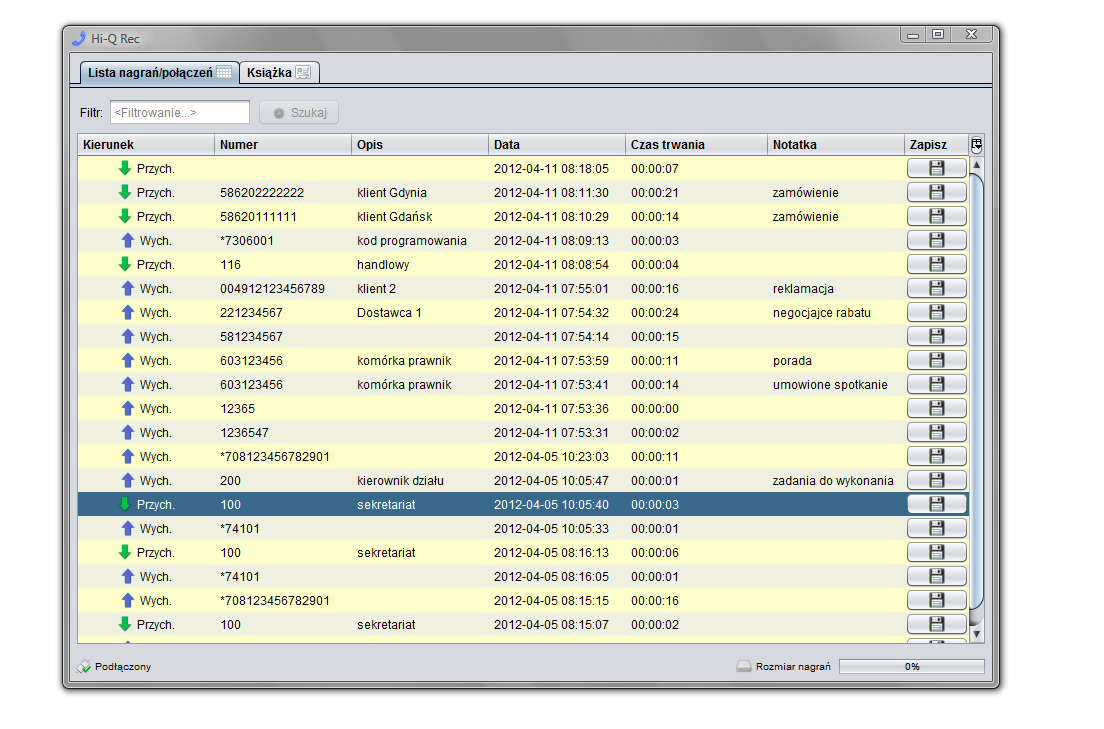Sort by Data column header
The height and width of the screenshot is (729, 1104).
click(556, 144)
